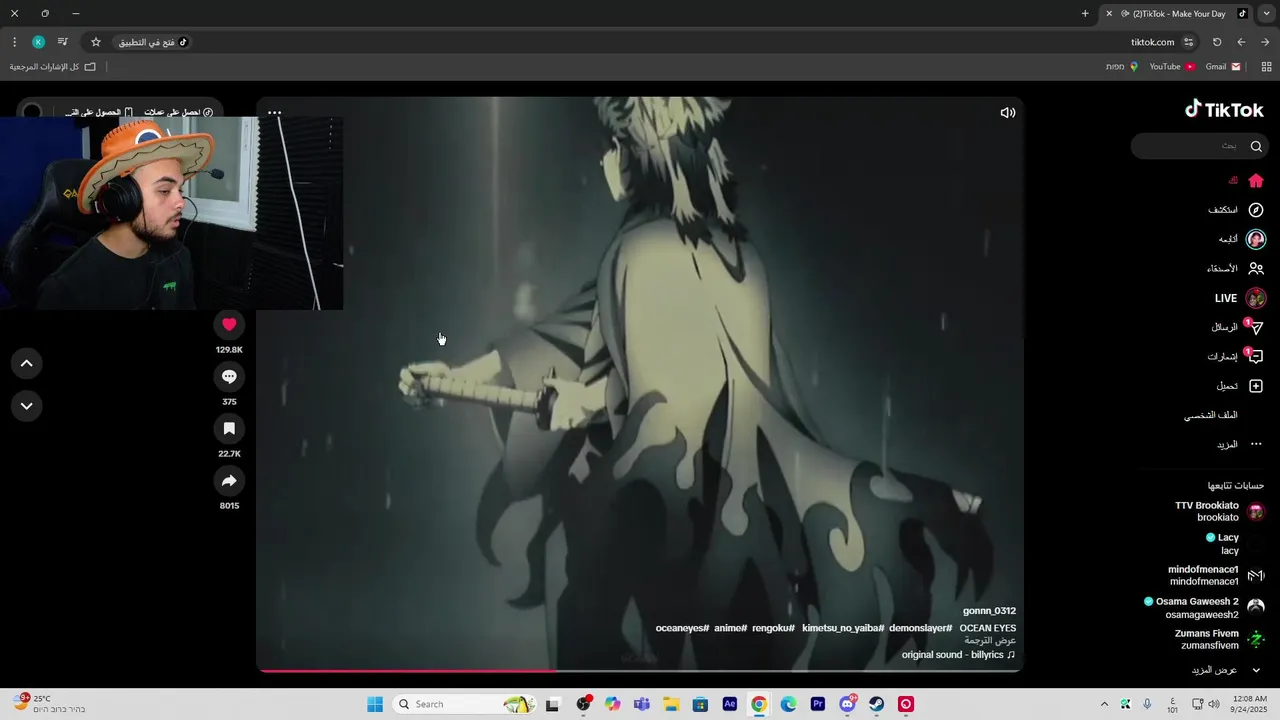Open All Bookmarks folder
Image resolution: width=1280 pixels, height=720 pixels.
tap(52, 67)
